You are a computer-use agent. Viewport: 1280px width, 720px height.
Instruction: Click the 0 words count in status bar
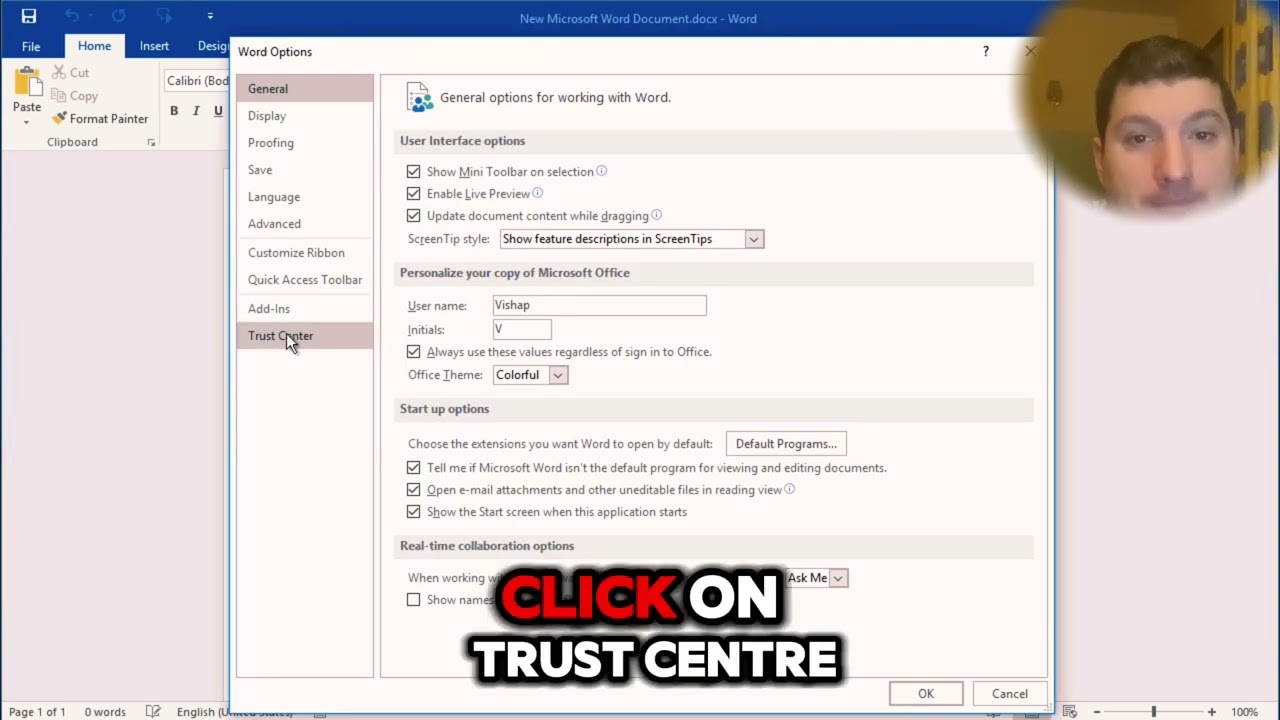point(105,712)
